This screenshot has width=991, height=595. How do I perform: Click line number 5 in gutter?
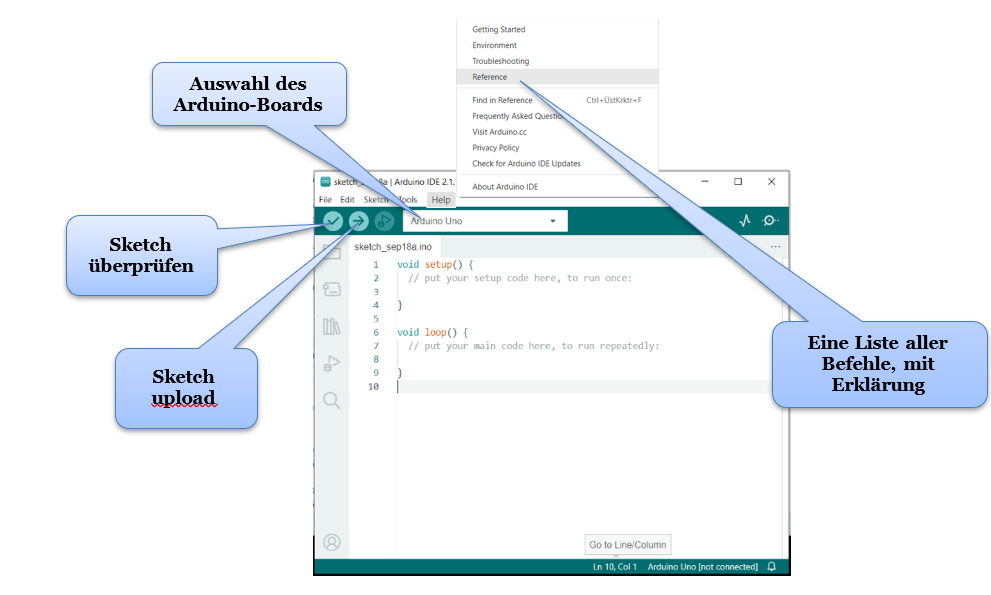coord(376,319)
